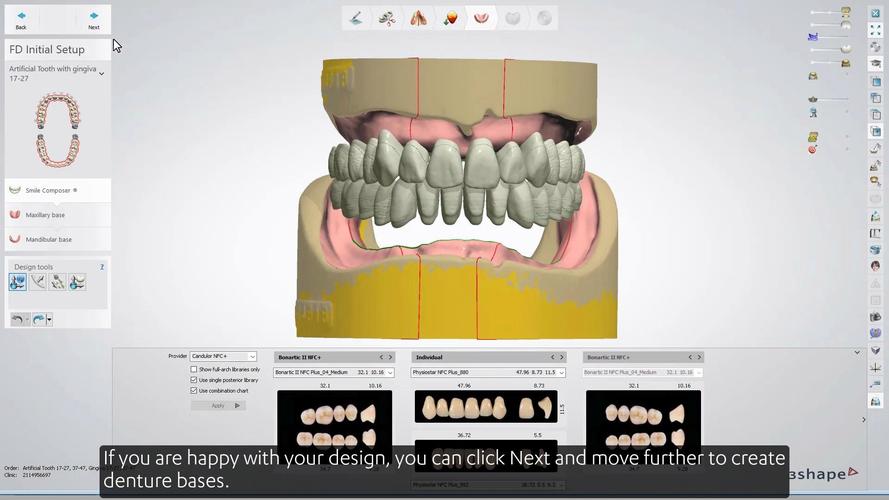Click the fit-to-view expand arrows icon

[875, 31]
